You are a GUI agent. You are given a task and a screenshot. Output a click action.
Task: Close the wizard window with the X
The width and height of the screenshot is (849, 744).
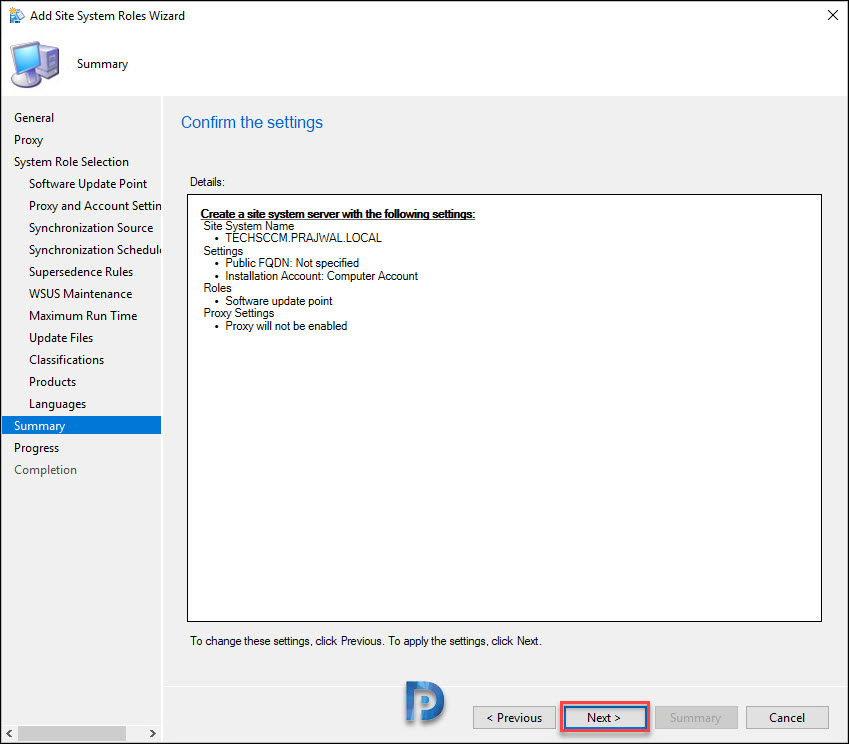[x=833, y=15]
